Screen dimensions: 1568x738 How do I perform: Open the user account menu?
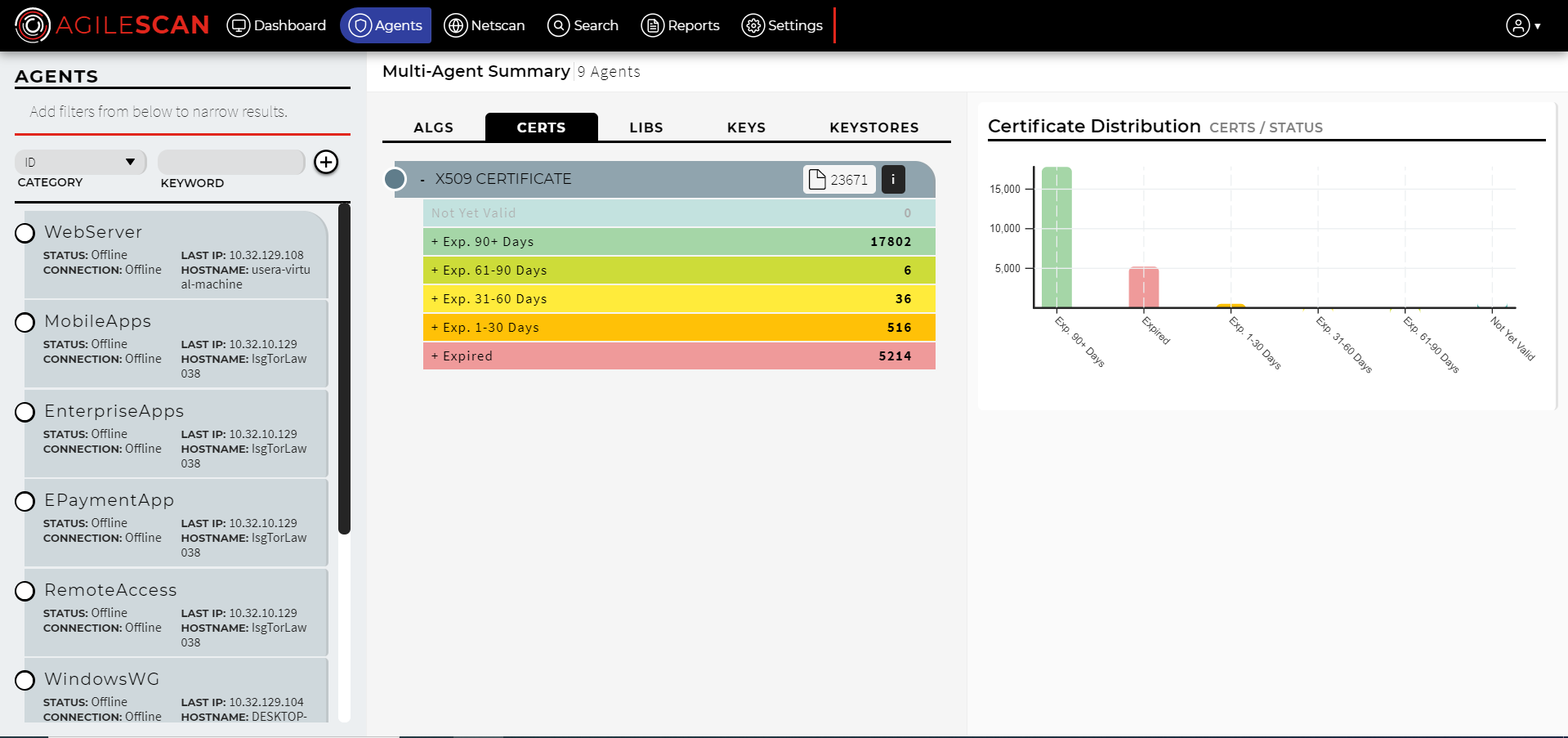1523,25
